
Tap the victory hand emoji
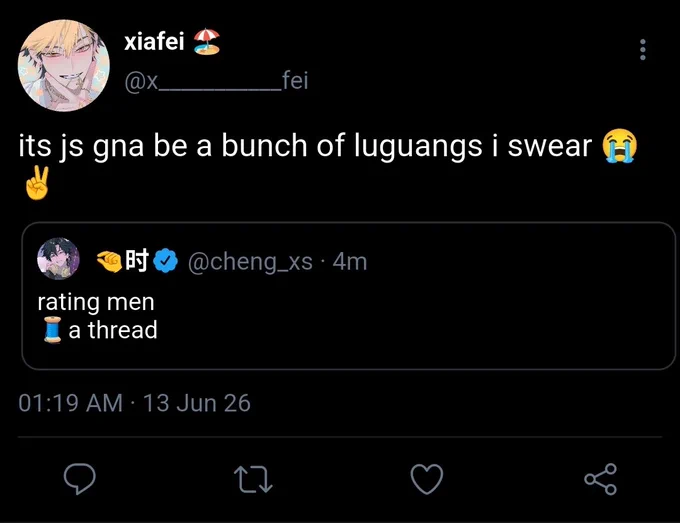[37, 183]
